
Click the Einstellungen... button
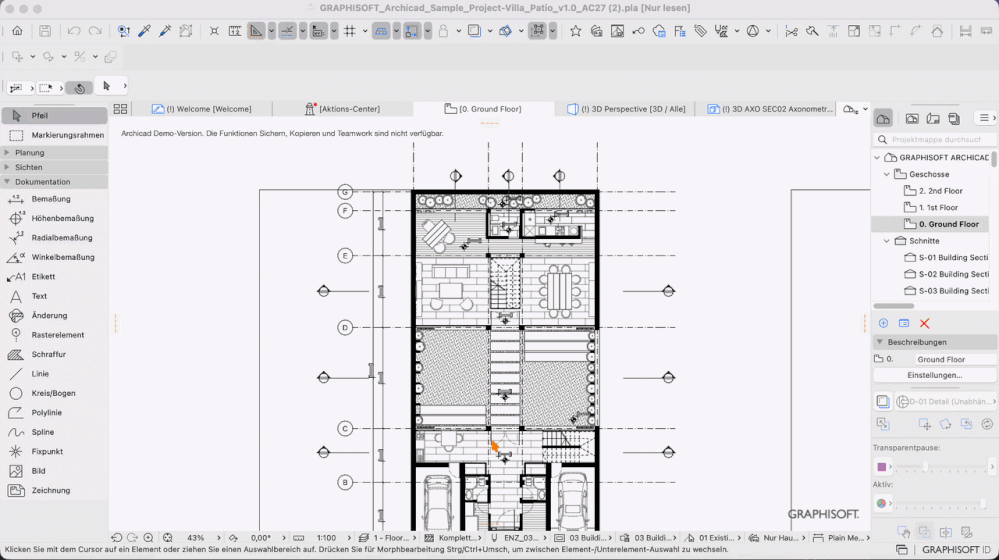click(934, 375)
